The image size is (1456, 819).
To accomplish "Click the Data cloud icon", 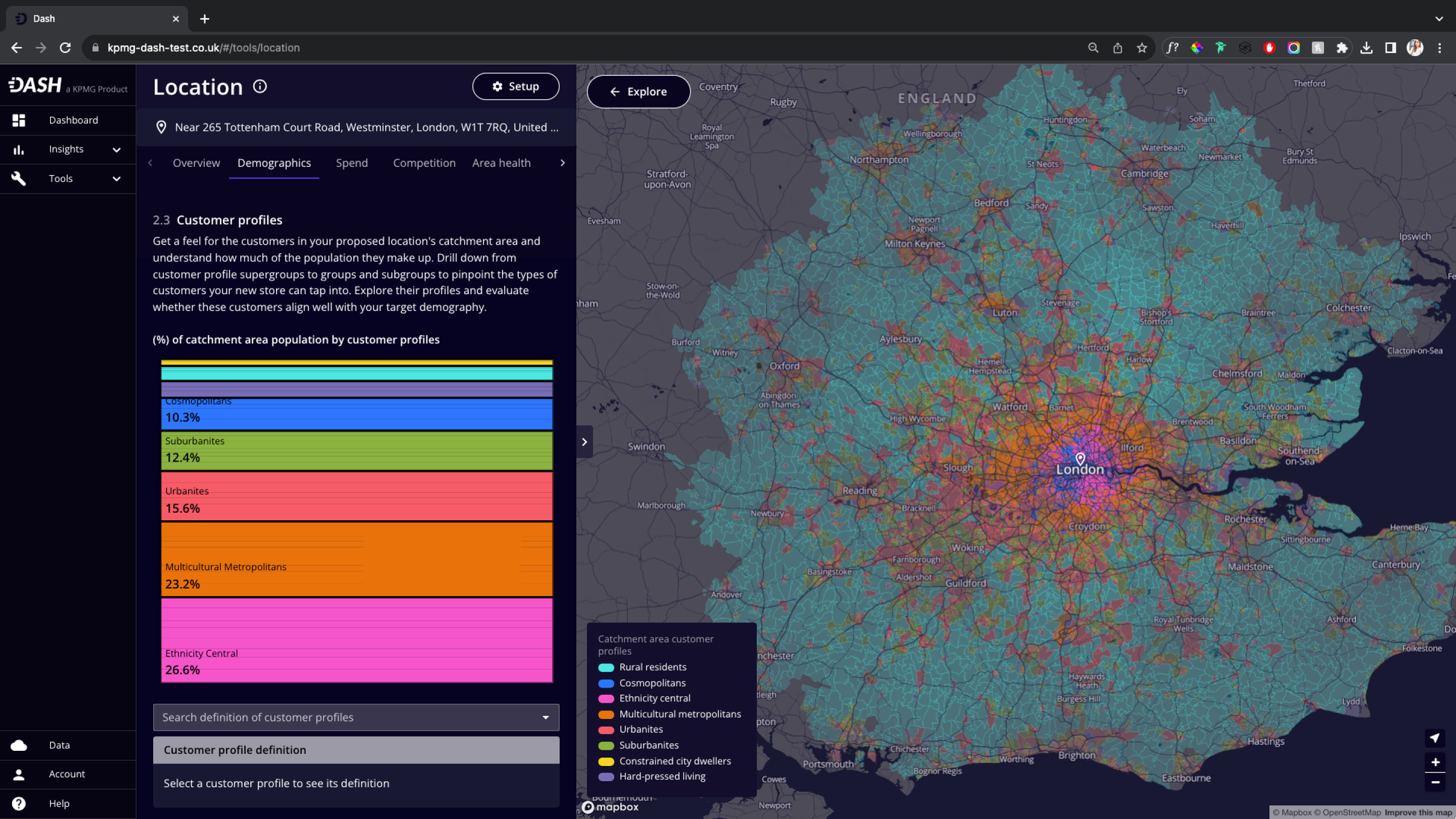I will click(x=19, y=745).
